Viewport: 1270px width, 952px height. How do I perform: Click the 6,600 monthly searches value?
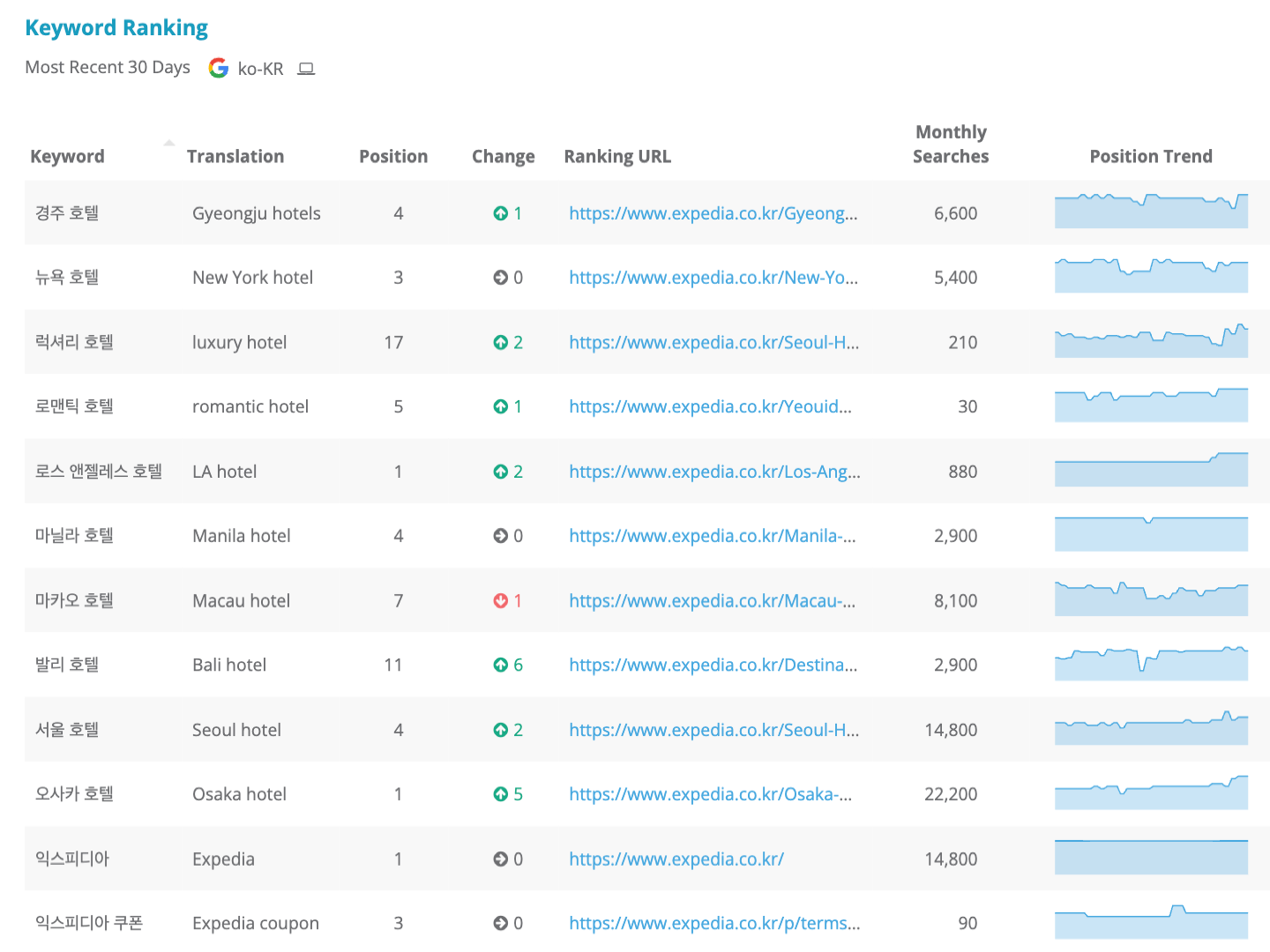pos(956,213)
